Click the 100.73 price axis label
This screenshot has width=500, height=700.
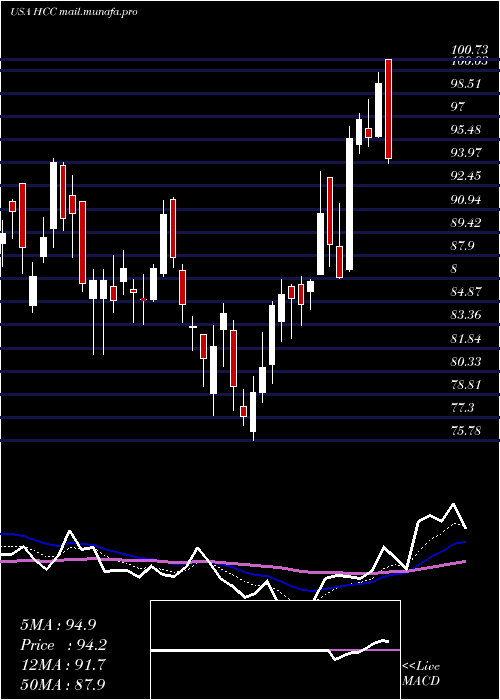pyautogui.click(x=467, y=51)
